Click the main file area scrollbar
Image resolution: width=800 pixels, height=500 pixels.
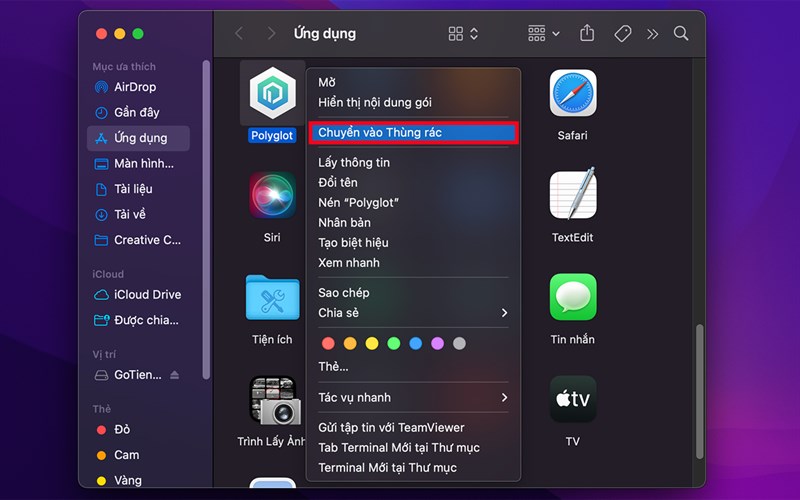(700, 391)
